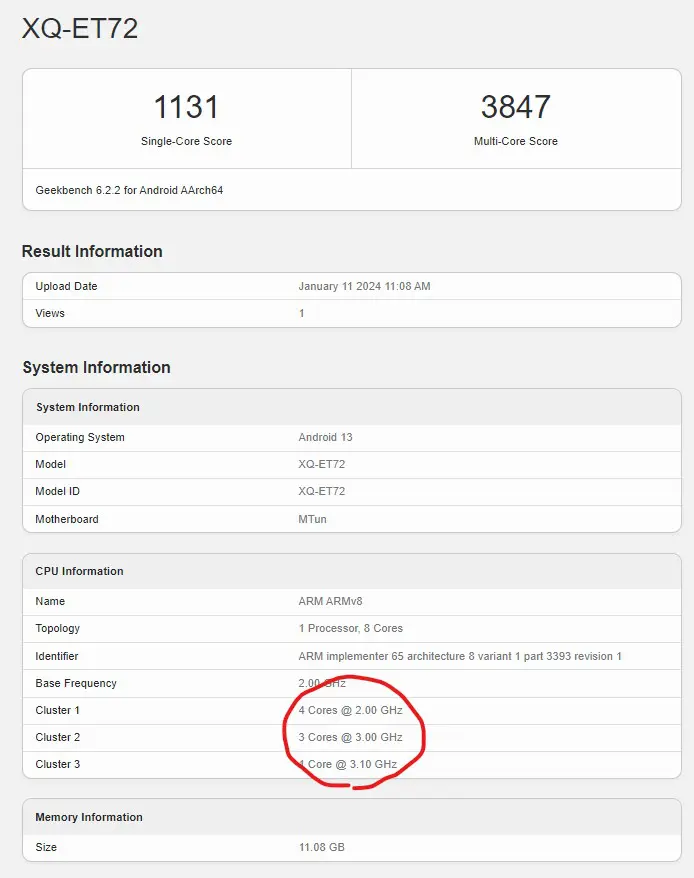
Task: Select the ARM implementer 65 identifier value
Action: pyautogui.click(x=460, y=656)
